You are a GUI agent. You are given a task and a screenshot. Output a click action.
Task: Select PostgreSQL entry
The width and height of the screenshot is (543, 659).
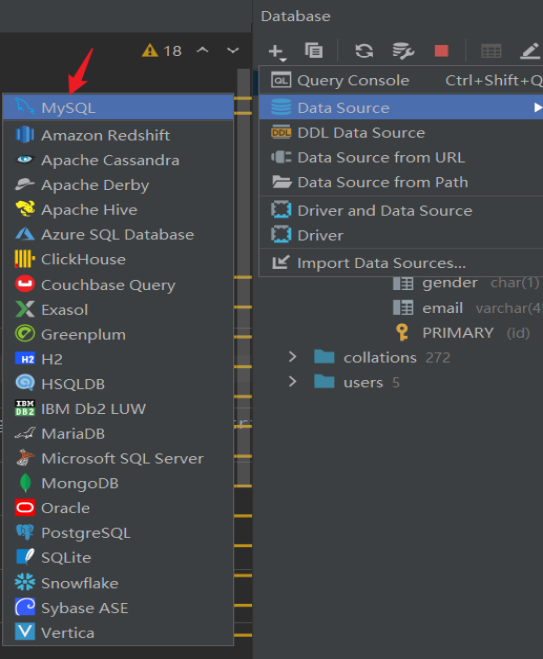point(118,533)
